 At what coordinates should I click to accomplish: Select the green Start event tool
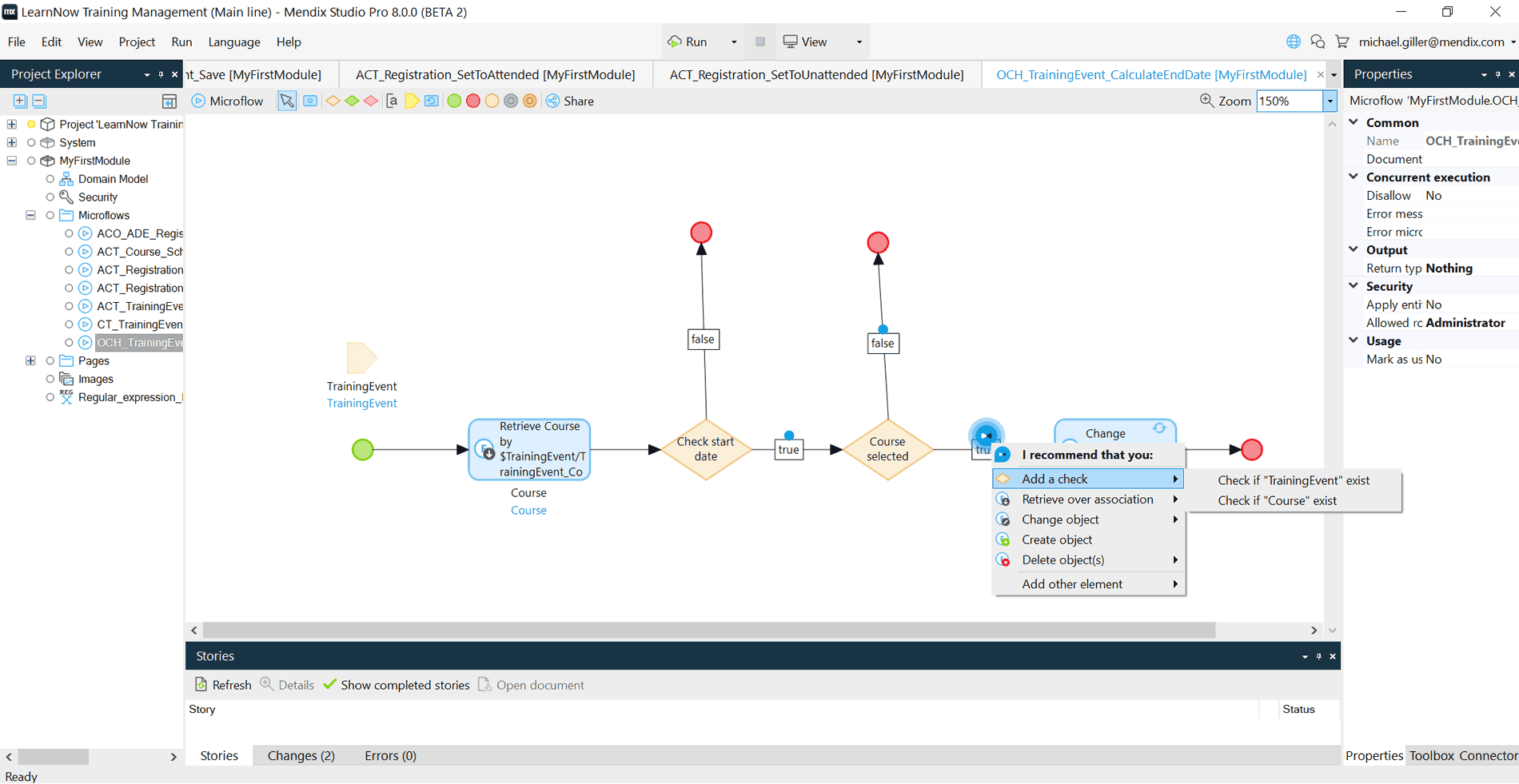coord(454,101)
